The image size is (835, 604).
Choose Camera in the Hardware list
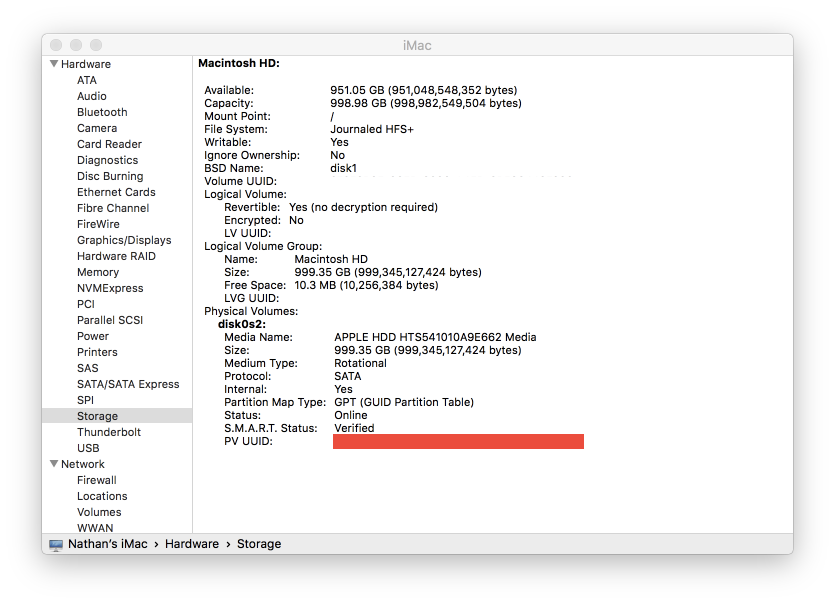[x=97, y=128]
